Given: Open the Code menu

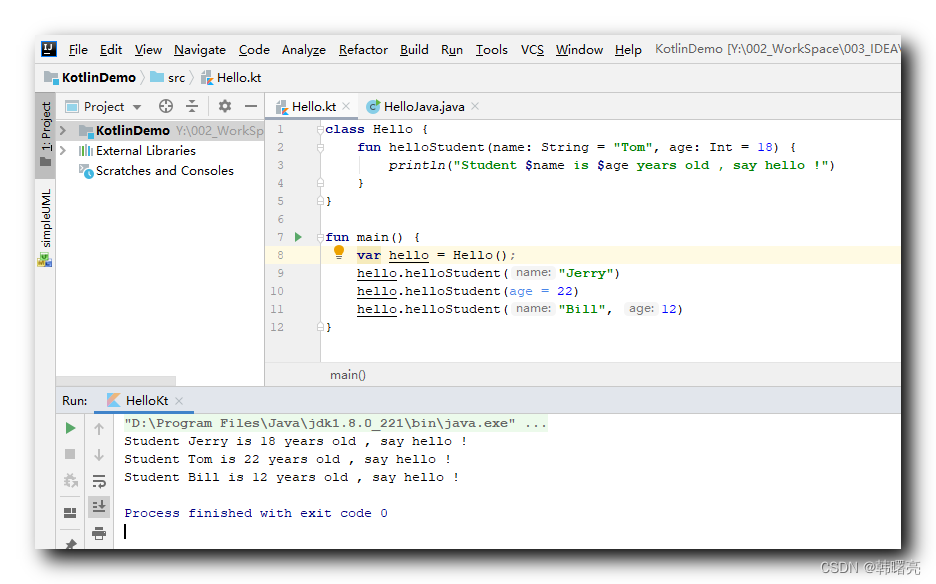Looking at the screenshot, I should pos(254,50).
